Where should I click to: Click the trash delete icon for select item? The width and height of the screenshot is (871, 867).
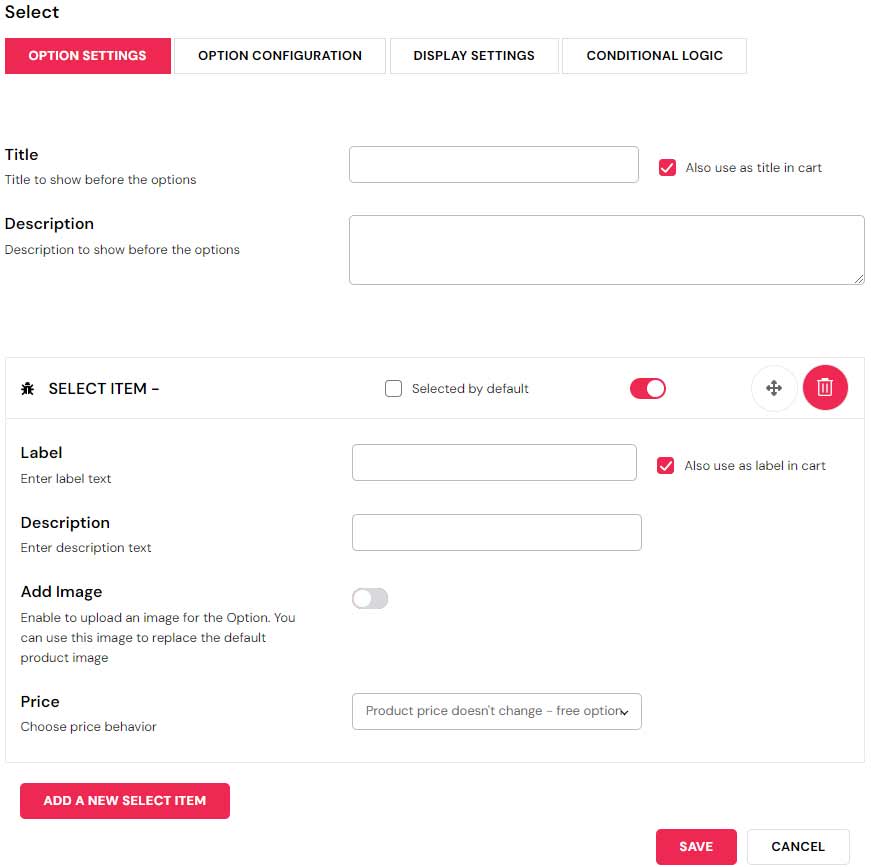tap(825, 388)
